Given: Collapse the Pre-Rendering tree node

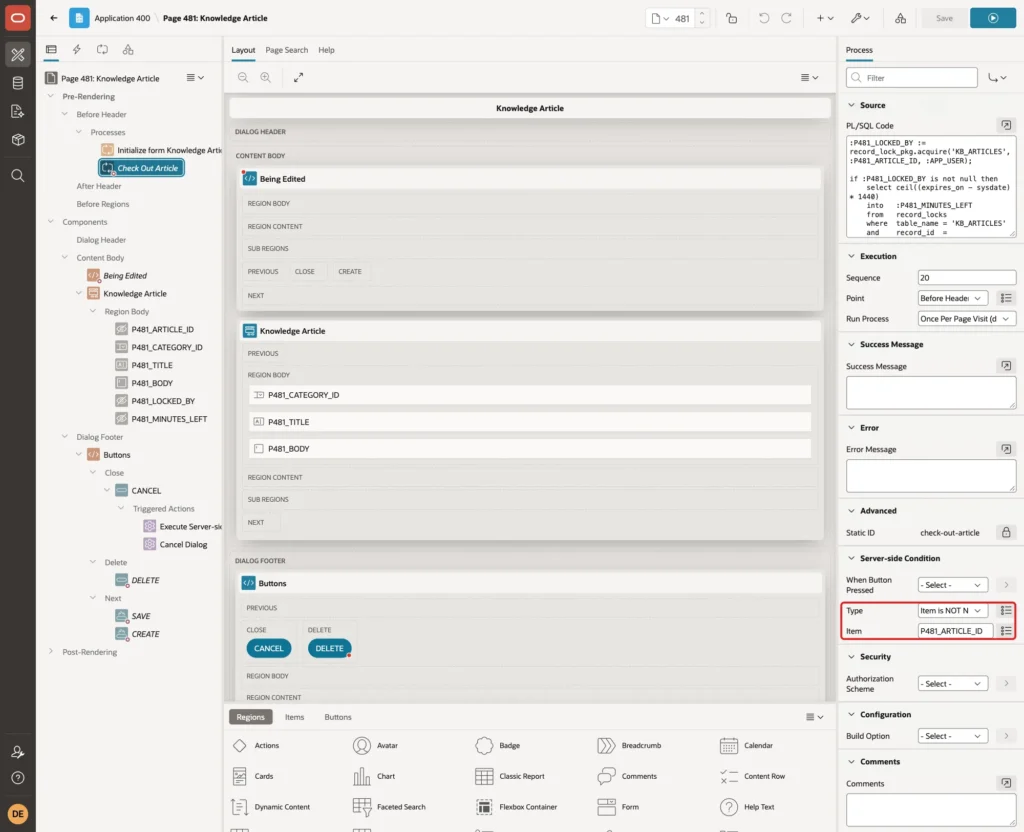Looking at the screenshot, I should (x=50, y=96).
